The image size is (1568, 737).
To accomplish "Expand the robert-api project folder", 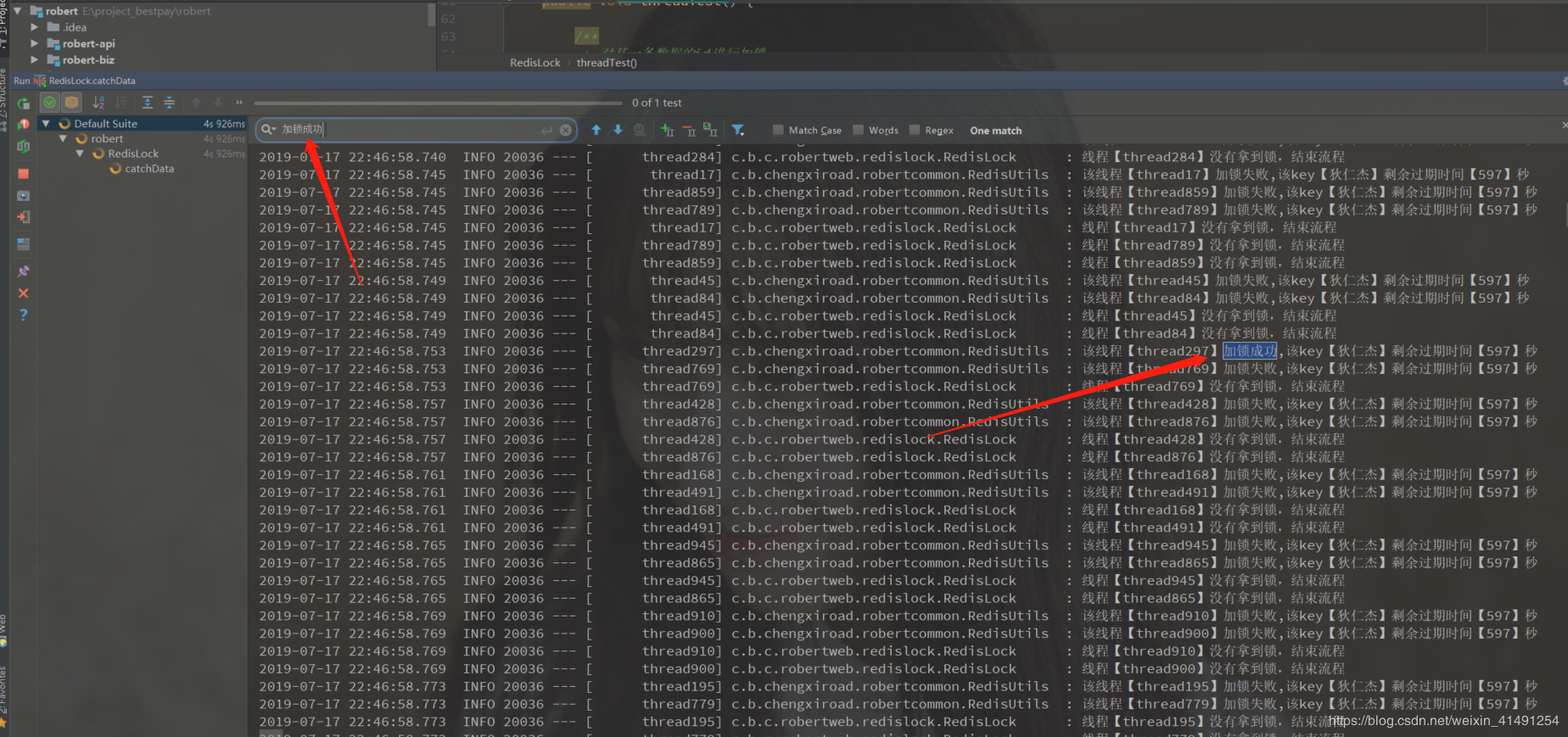I will pyautogui.click(x=34, y=43).
